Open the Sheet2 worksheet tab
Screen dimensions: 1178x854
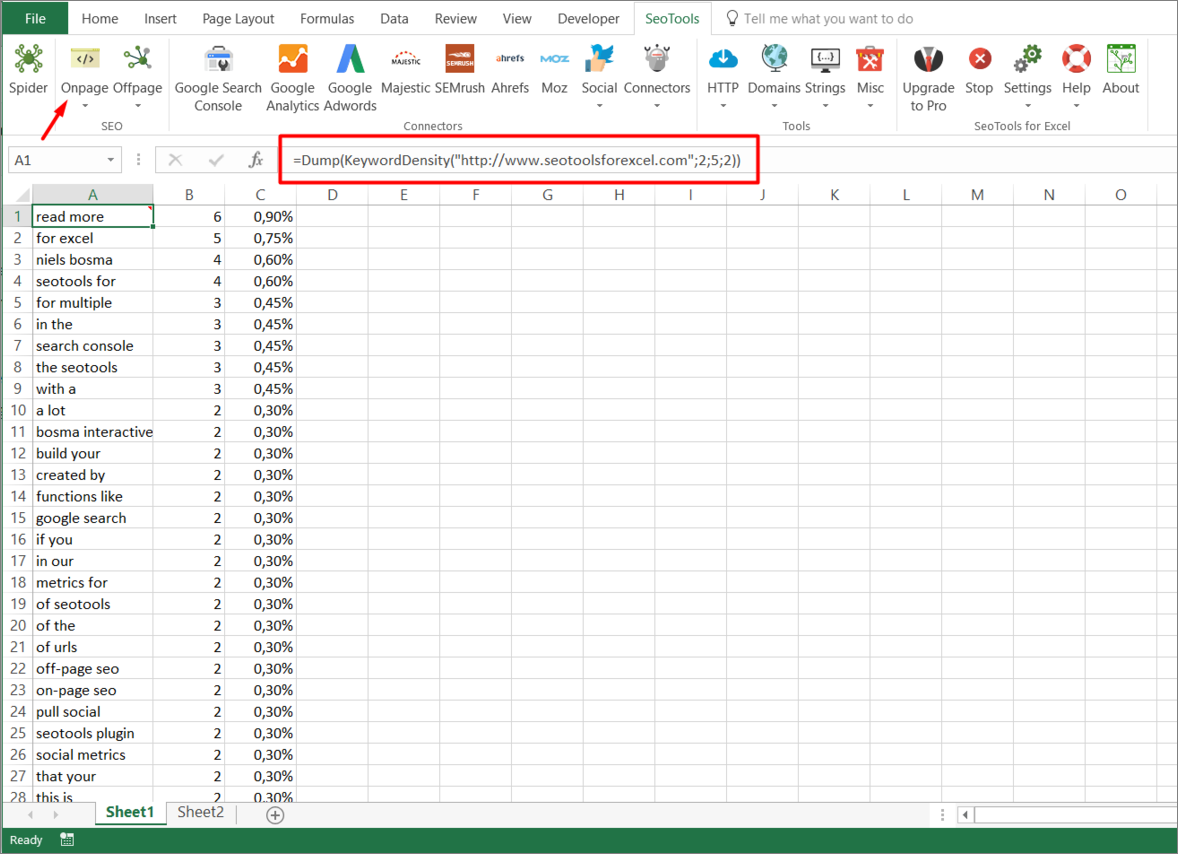[x=200, y=813]
